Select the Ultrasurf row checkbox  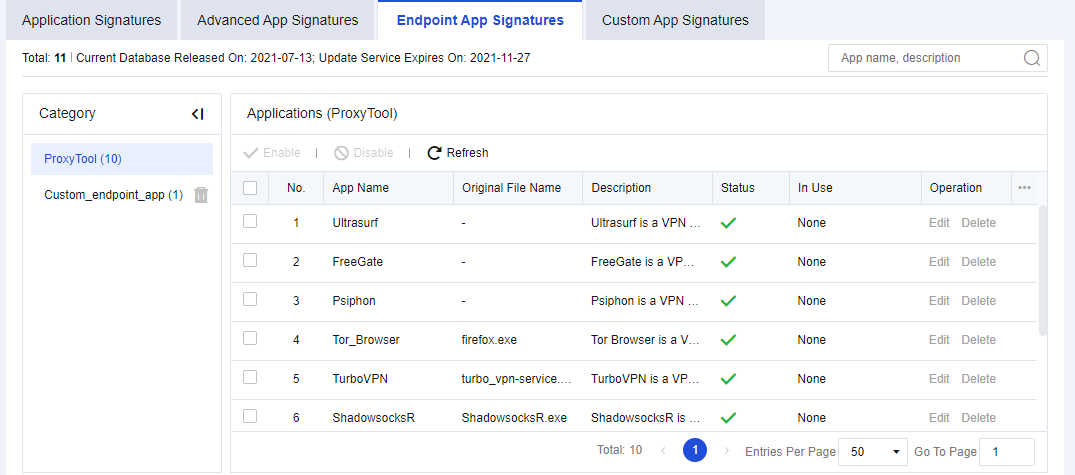pos(250,222)
